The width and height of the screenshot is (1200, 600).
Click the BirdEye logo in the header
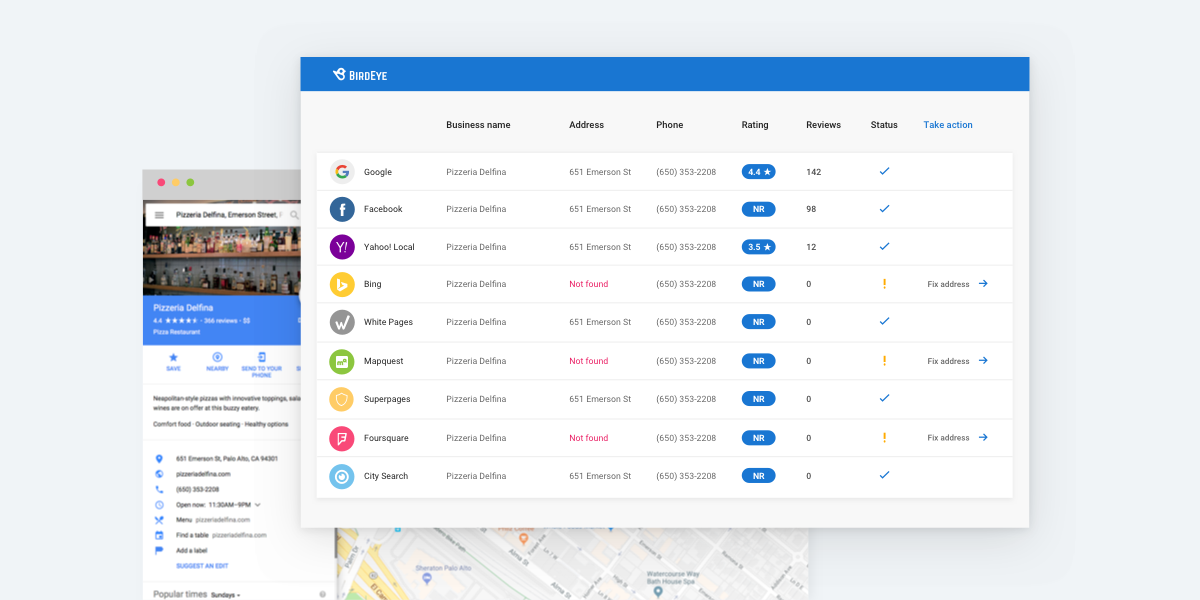360,74
